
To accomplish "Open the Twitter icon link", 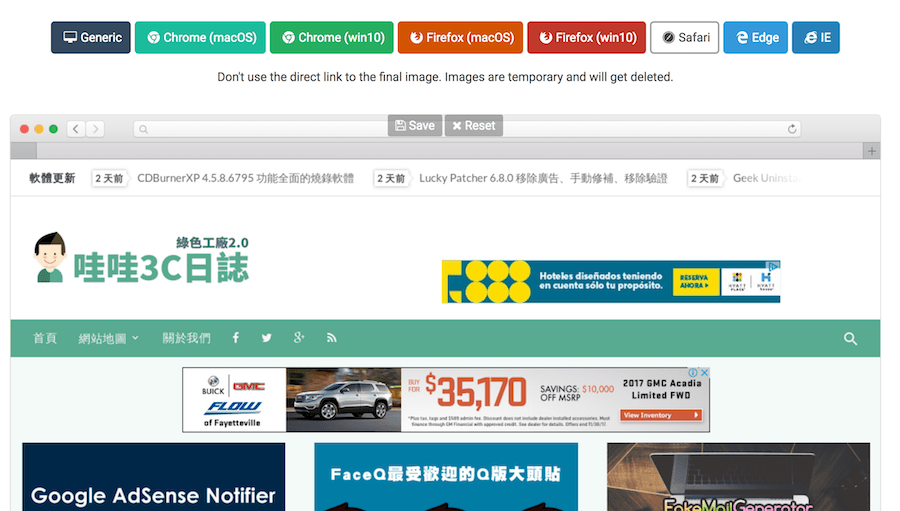I will coord(266,338).
